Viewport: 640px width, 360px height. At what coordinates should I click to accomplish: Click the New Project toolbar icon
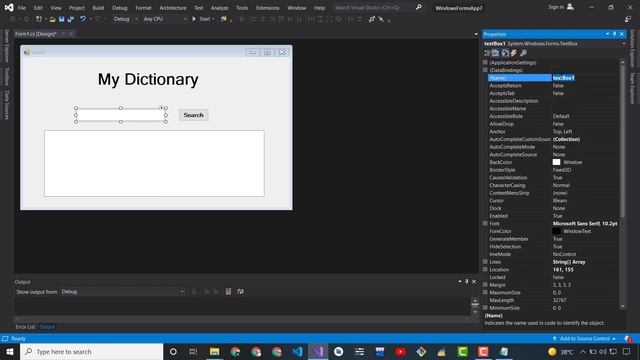click(x=39, y=19)
